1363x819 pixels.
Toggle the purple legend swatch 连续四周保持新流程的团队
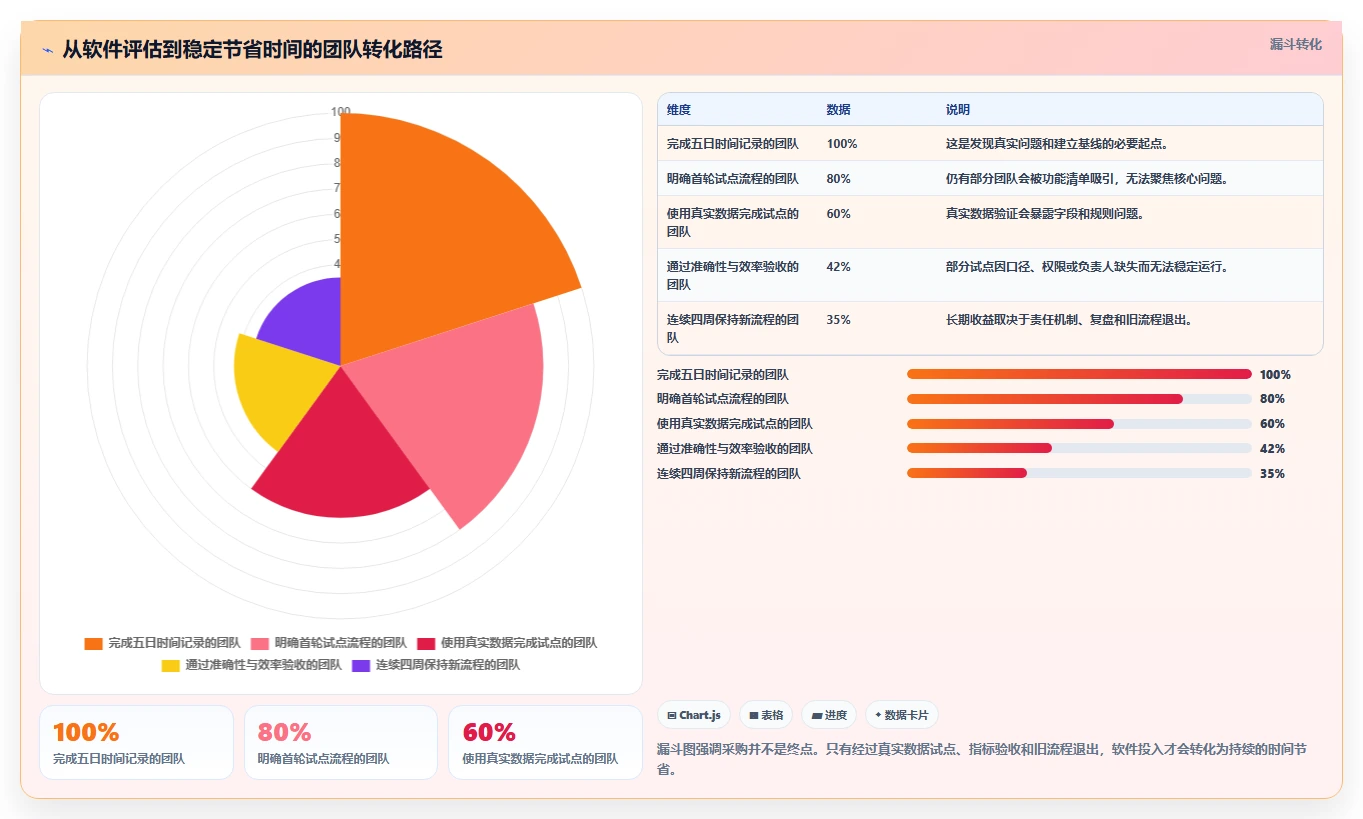(x=361, y=665)
